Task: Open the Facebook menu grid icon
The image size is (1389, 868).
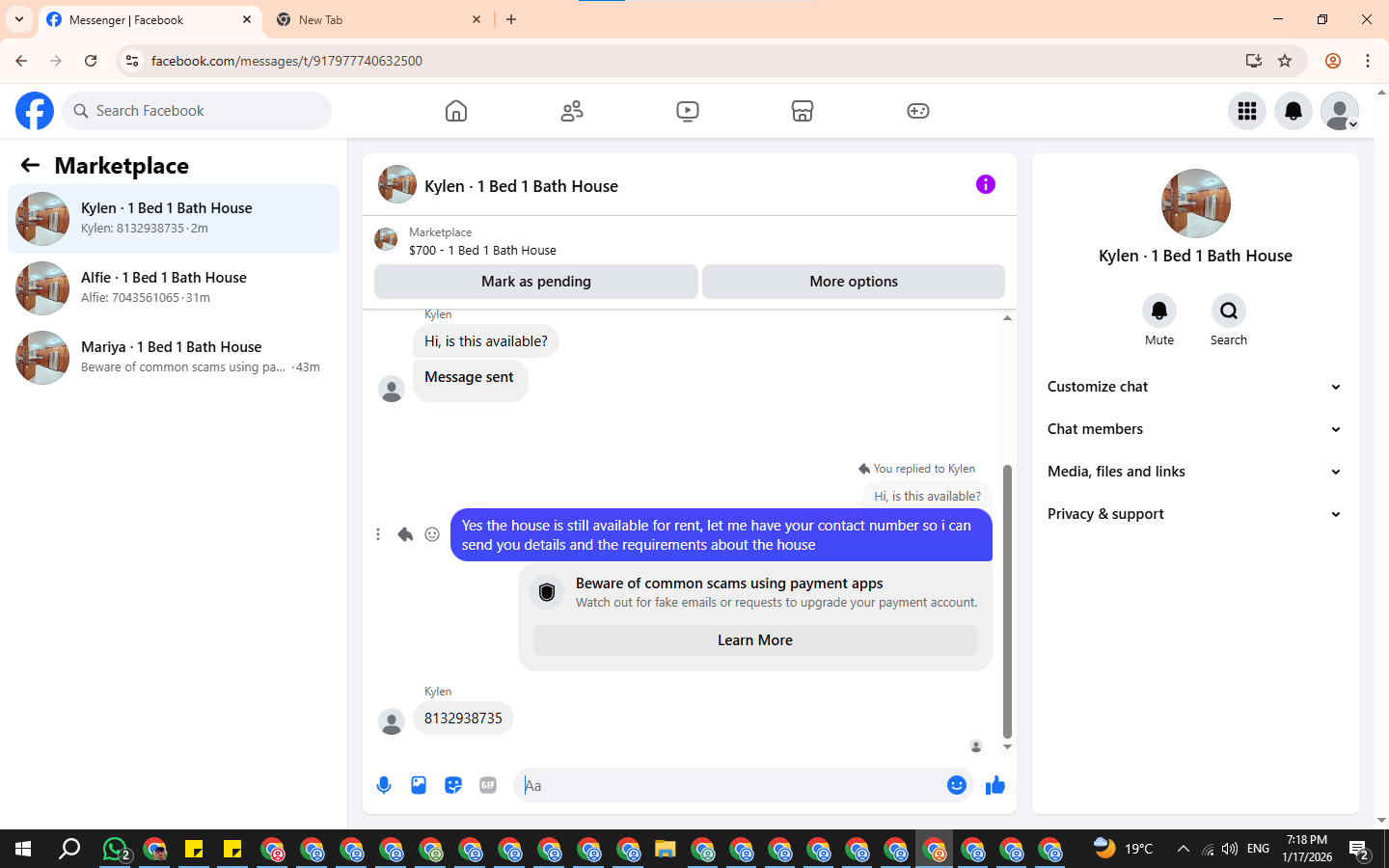Action: point(1247,111)
